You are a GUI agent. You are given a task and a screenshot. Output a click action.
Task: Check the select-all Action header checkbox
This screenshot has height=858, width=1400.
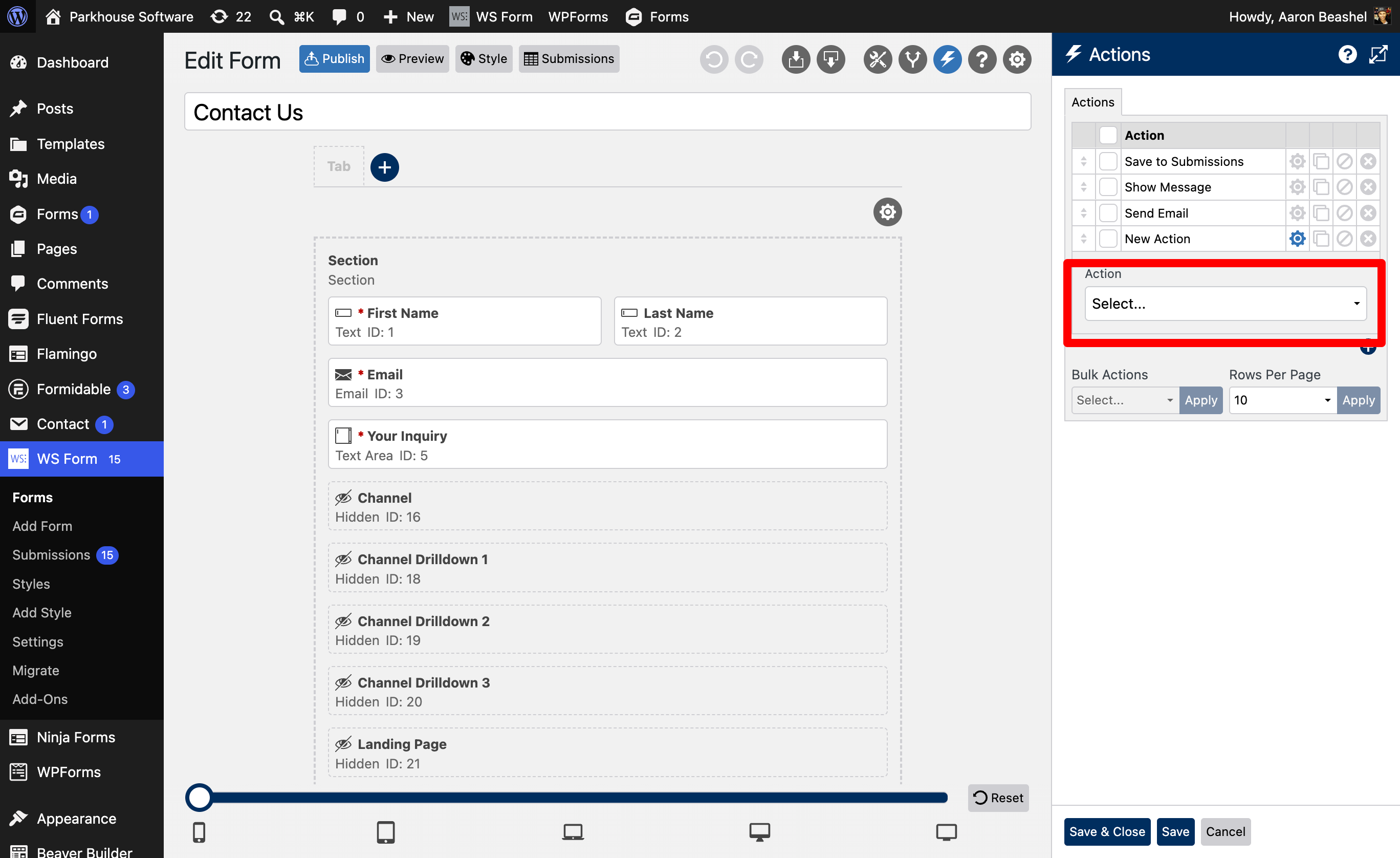tap(1108, 135)
